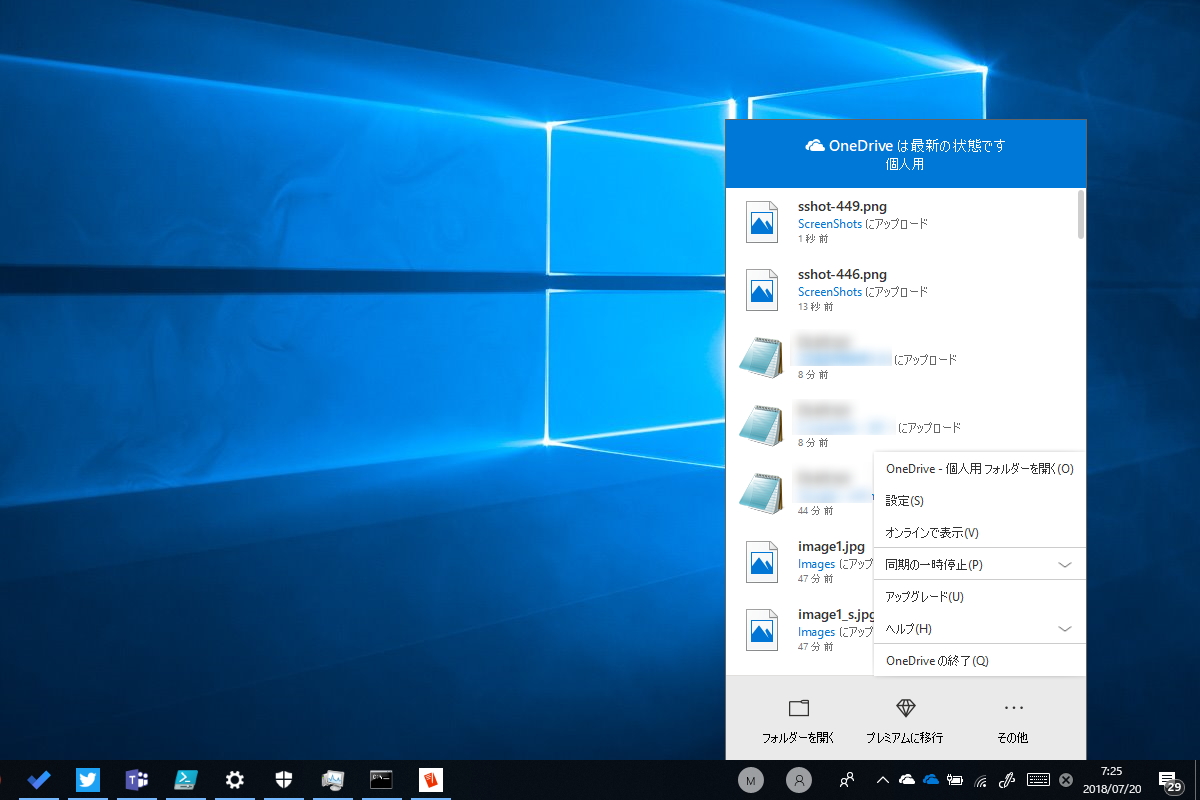The image size is (1200, 800).
Task: Open the picture viewer app in the taskbar
Action: [x=332, y=780]
